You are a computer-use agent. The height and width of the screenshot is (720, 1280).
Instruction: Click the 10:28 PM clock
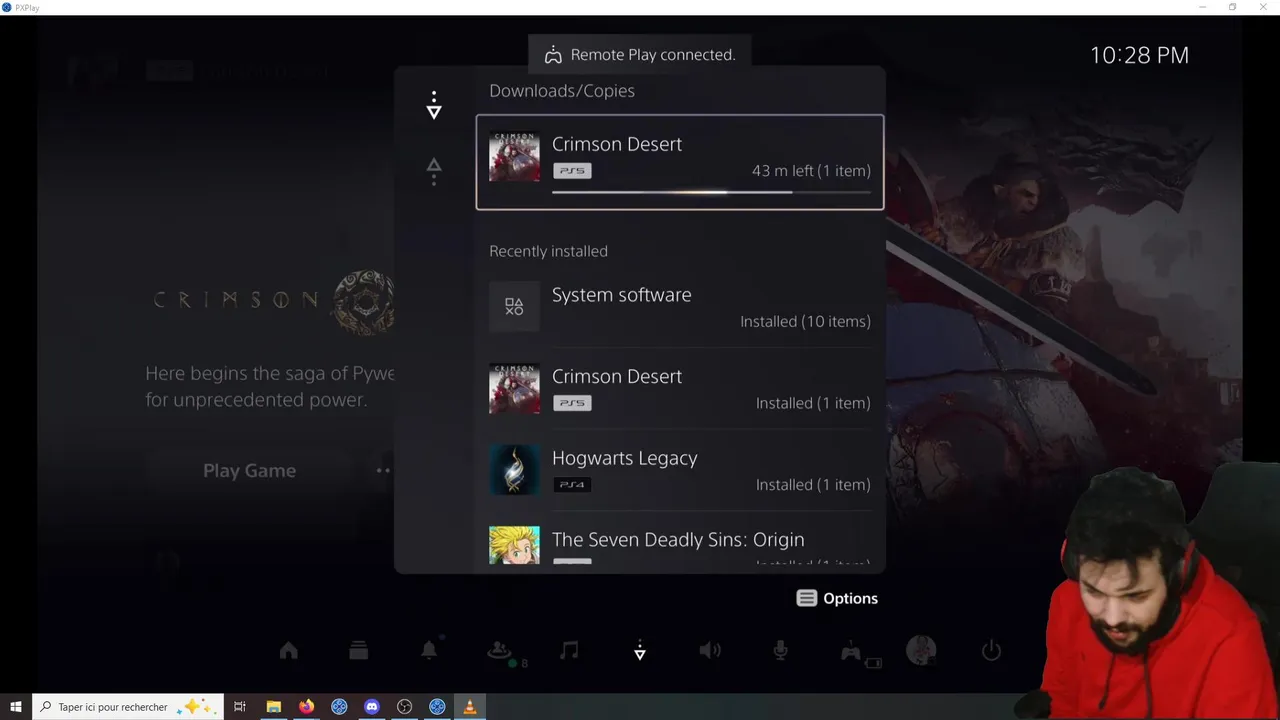[x=1139, y=56]
